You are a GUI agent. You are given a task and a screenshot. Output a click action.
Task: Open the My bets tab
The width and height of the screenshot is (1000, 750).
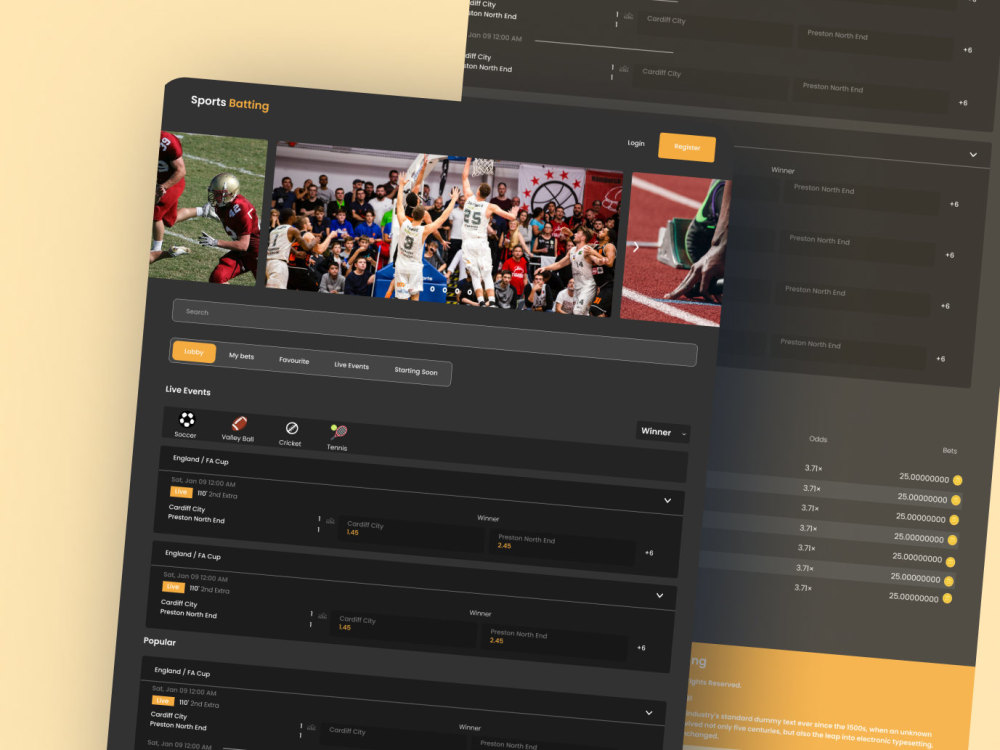[x=241, y=356]
